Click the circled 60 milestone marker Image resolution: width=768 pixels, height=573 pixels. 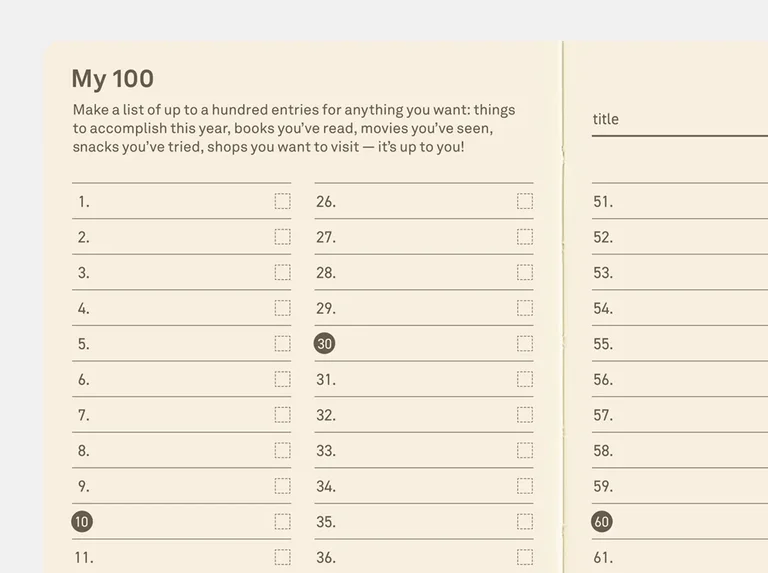coord(601,522)
